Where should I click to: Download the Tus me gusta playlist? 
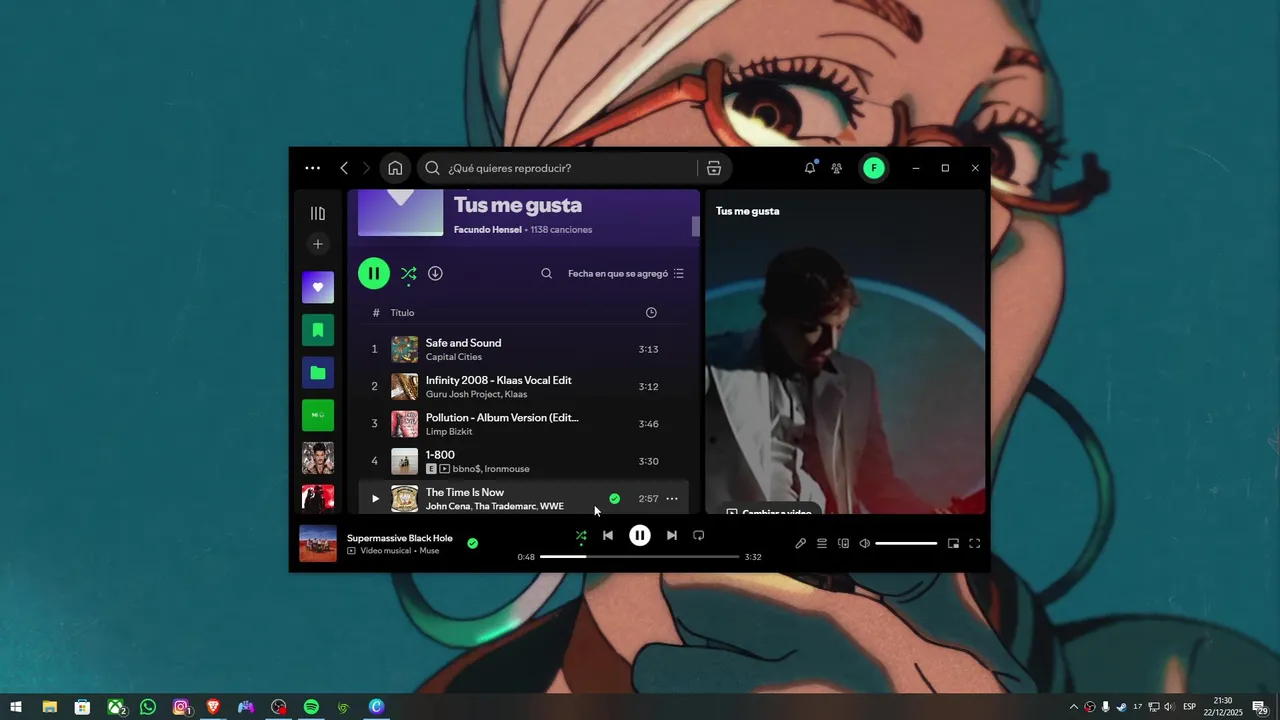(x=435, y=273)
